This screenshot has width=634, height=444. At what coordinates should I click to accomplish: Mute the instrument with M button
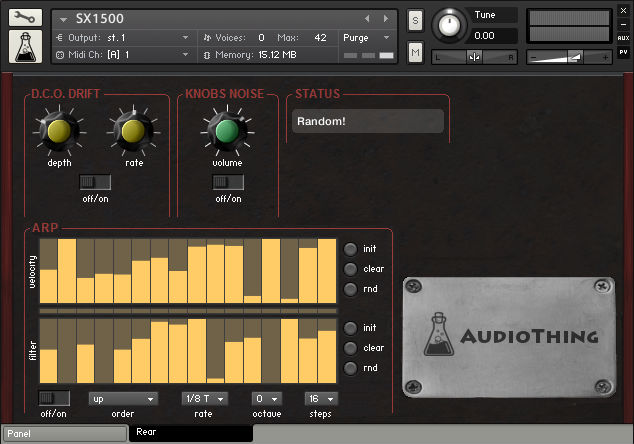click(x=415, y=51)
